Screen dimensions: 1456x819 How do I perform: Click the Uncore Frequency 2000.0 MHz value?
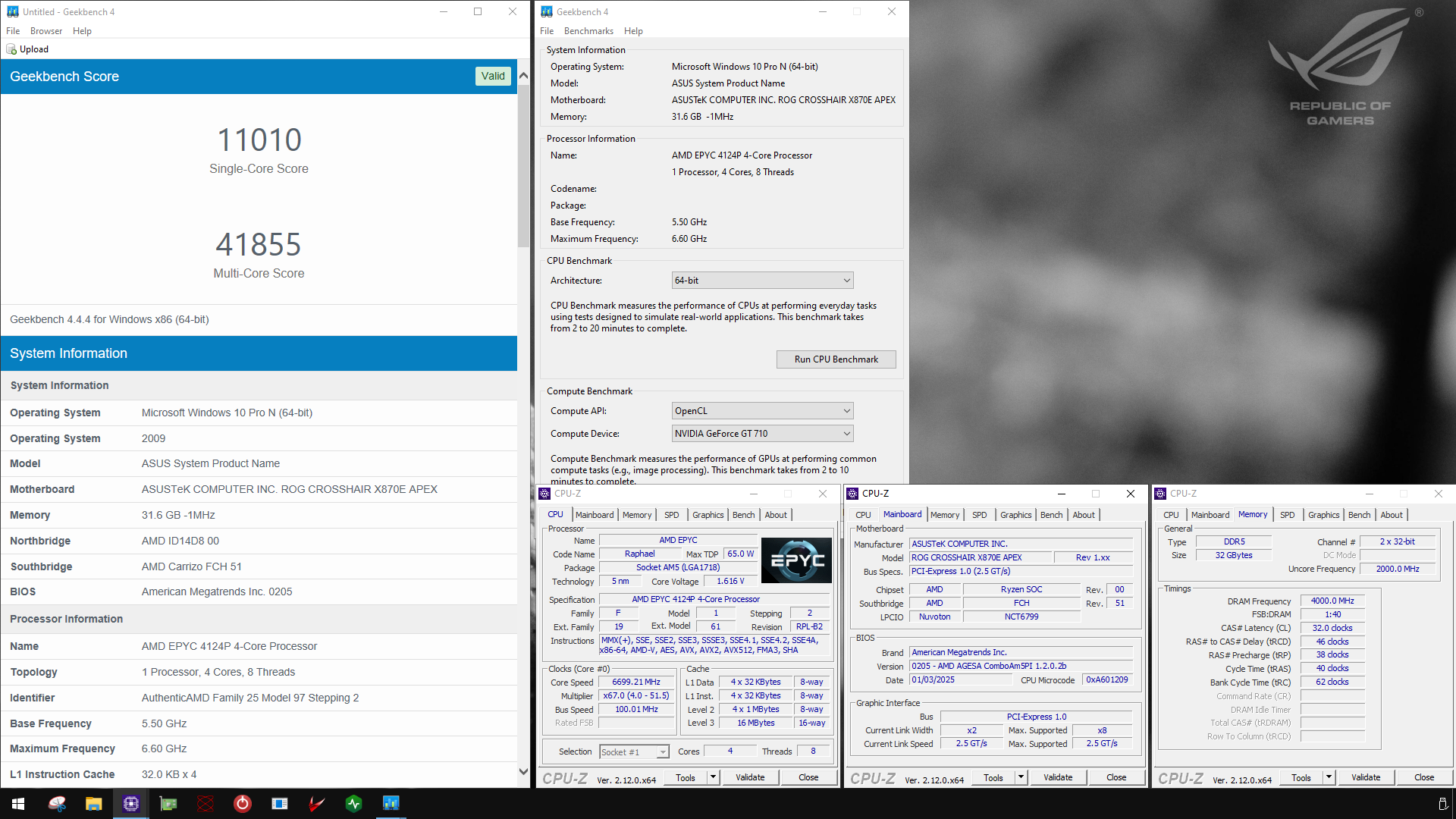(x=1397, y=570)
